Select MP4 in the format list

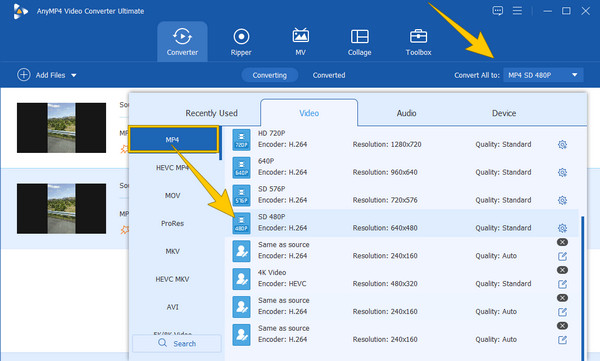tap(173, 140)
